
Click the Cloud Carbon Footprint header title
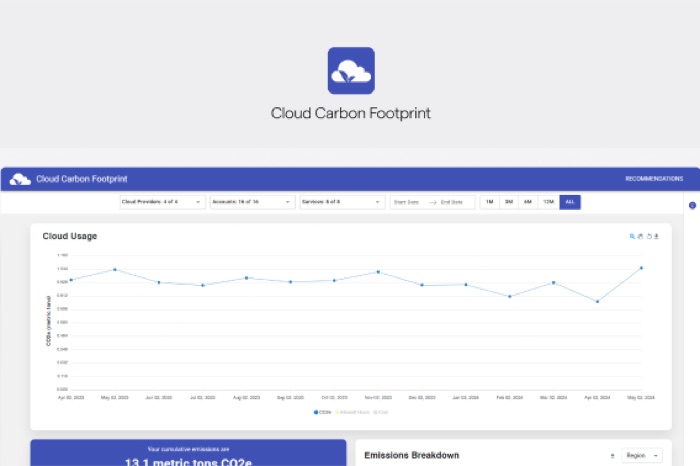point(82,179)
